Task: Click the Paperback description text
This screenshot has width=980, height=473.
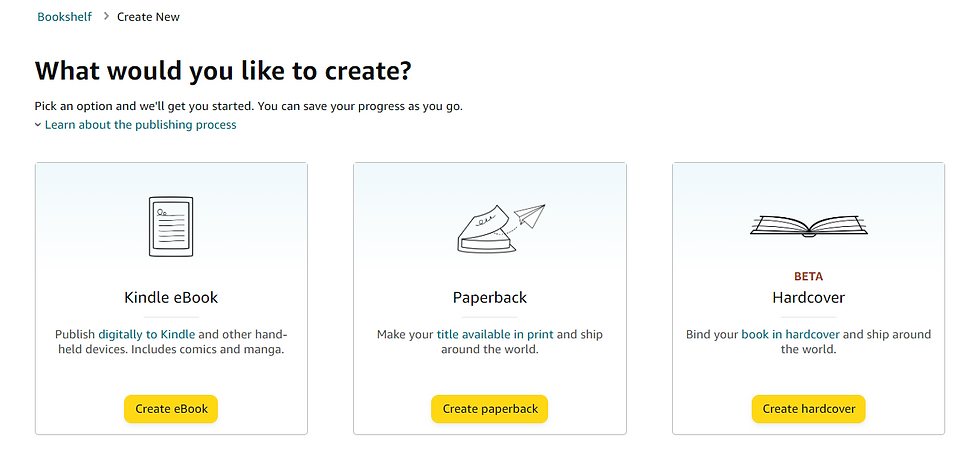Action: (x=489, y=342)
